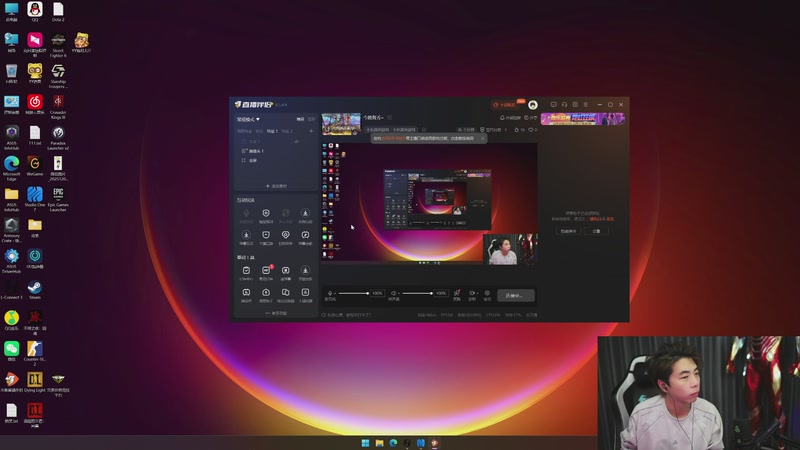Open Studio One 7 desktop shortcut

click(x=35, y=199)
